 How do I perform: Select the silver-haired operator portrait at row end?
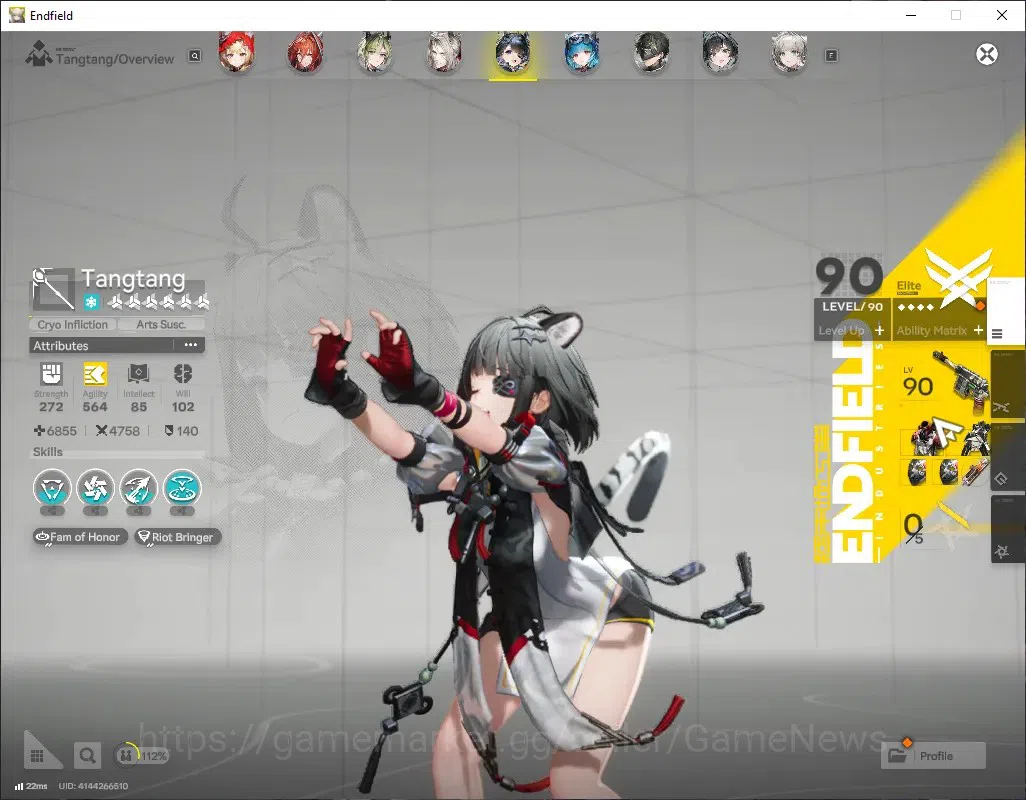788,52
